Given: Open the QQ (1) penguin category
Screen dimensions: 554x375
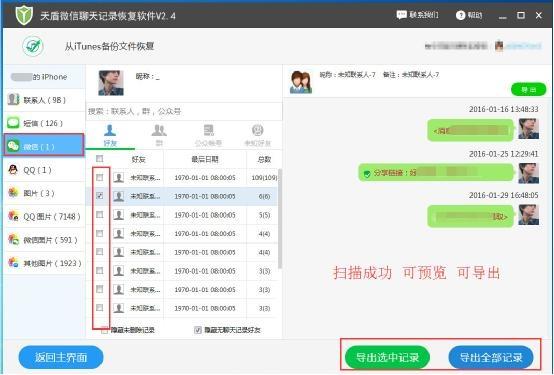Looking at the screenshot, I should coord(44,170).
